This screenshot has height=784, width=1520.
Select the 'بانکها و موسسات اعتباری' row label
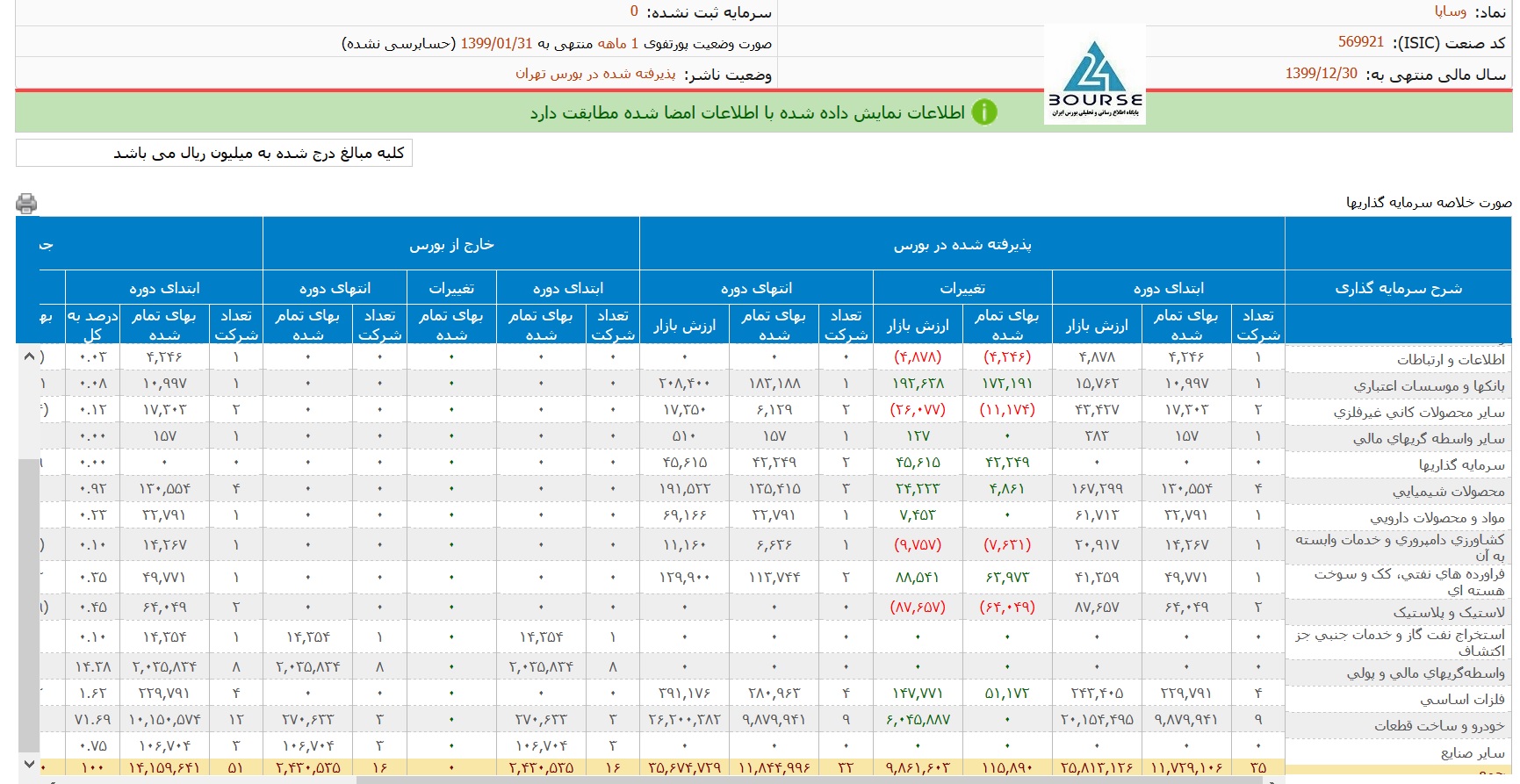pyautogui.click(x=1429, y=385)
